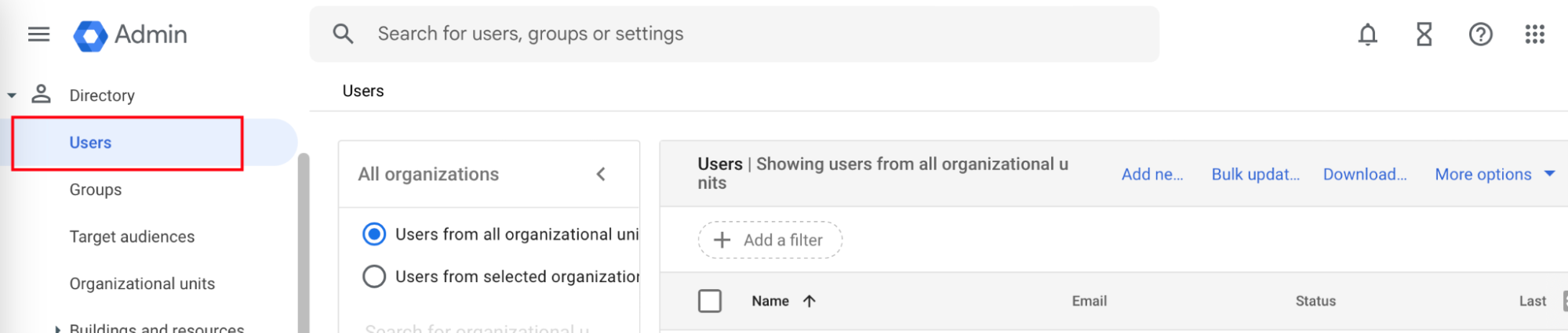Viewport: 1568px width, 333px height.
Task: Open the help question mark icon
Action: (1480, 34)
